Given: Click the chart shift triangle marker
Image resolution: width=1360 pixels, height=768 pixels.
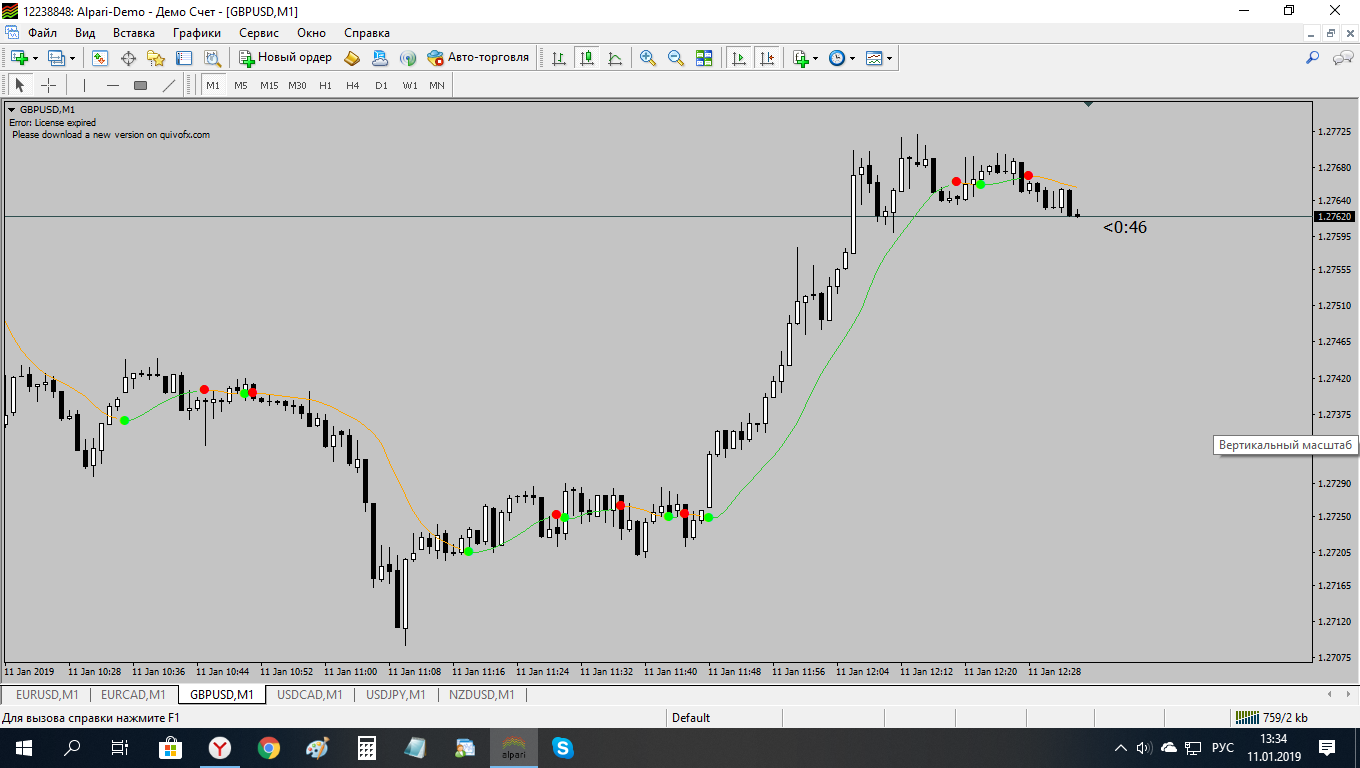Looking at the screenshot, I should coord(1088,103).
